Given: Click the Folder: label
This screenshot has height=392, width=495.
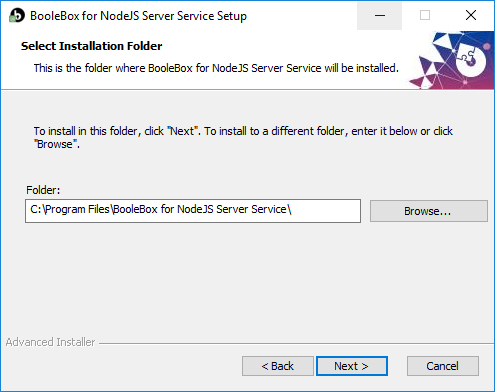Looking at the screenshot, I should point(43,190).
